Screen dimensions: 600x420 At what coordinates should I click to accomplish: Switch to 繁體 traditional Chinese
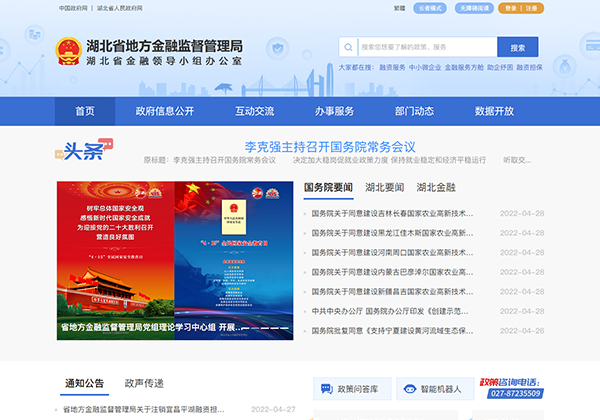click(x=399, y=8)
